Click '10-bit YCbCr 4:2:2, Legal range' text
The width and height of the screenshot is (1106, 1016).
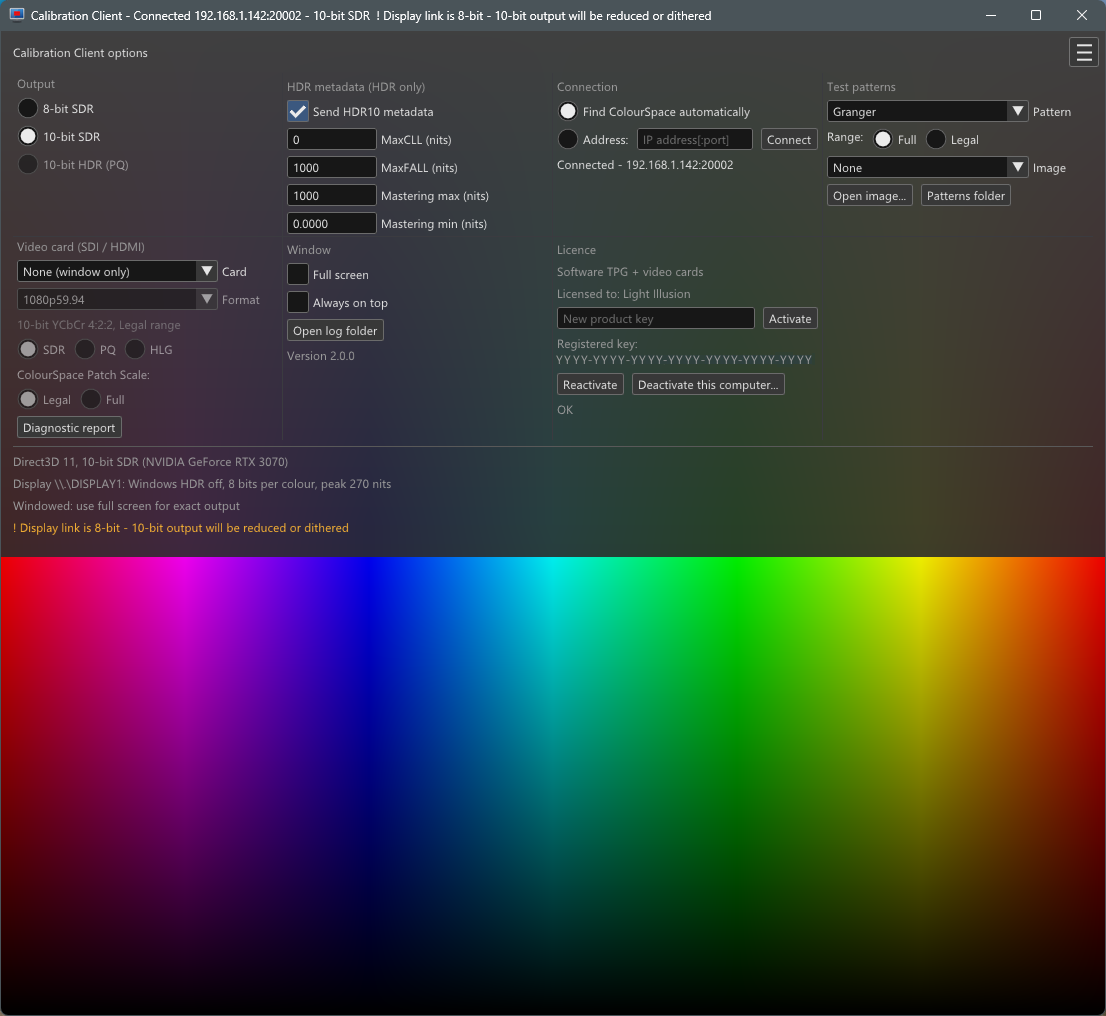[x=99, y=325]
